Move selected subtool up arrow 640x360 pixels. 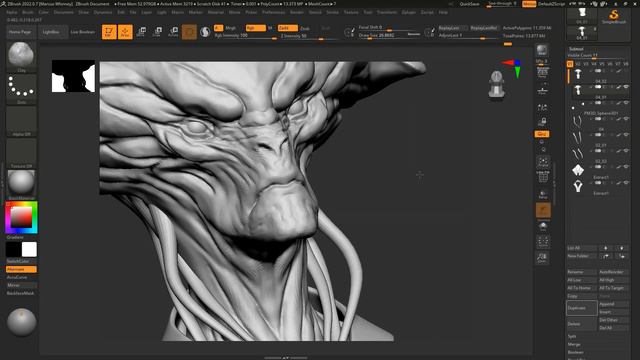pyautogui.click(x=605, y=248)
